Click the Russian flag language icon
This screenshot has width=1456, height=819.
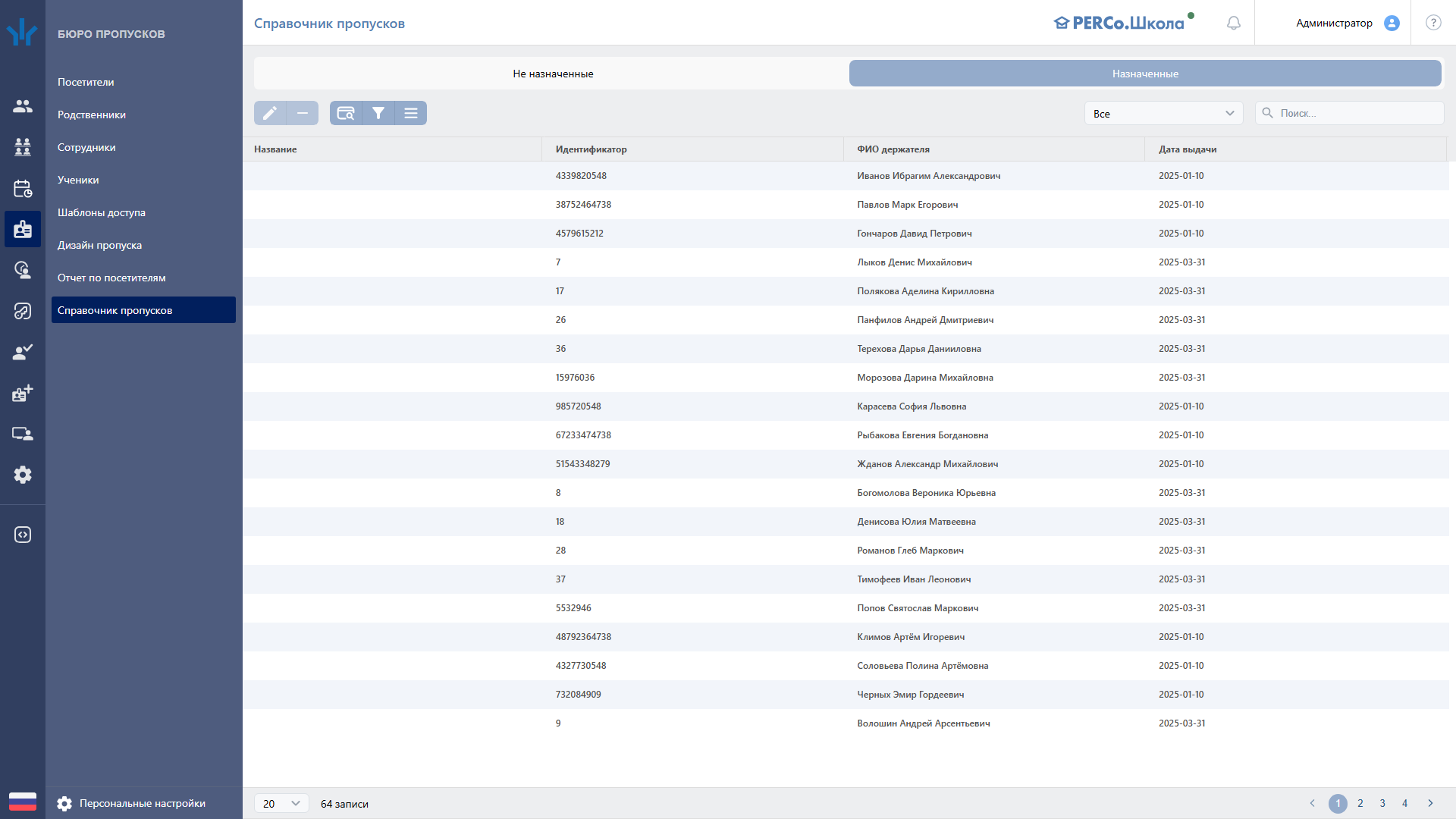tap(23, 802)
